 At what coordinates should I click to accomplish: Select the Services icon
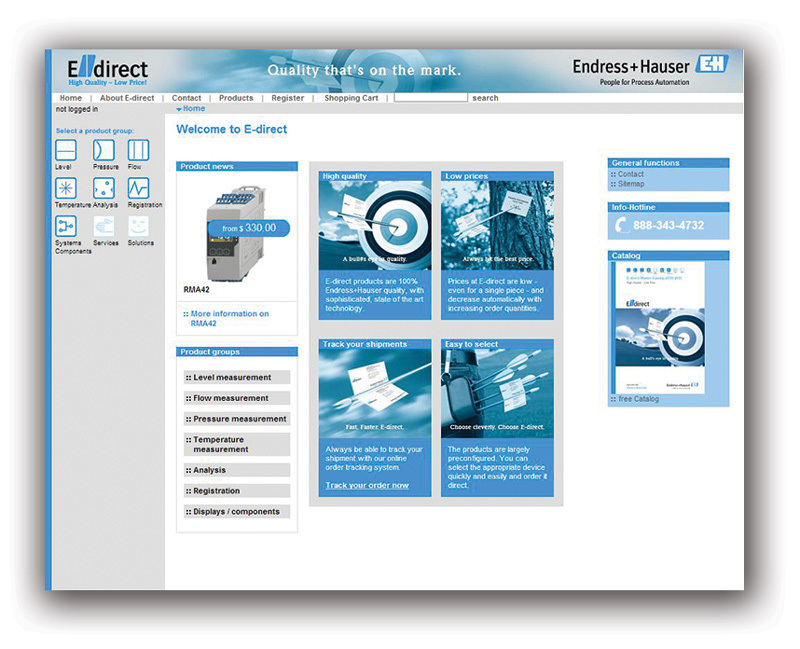(x=104, y=226)
